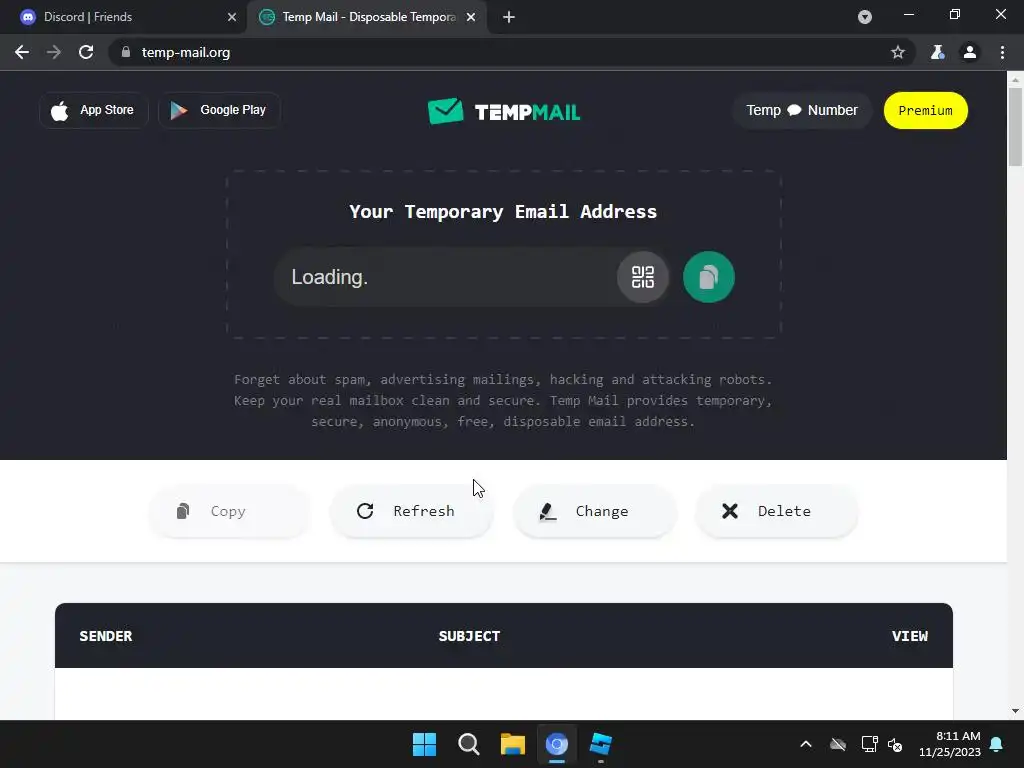Reload the temp-mail.org page
Image resolution: width=1024 pixels, height=768 pixels.
pos(86,52)
